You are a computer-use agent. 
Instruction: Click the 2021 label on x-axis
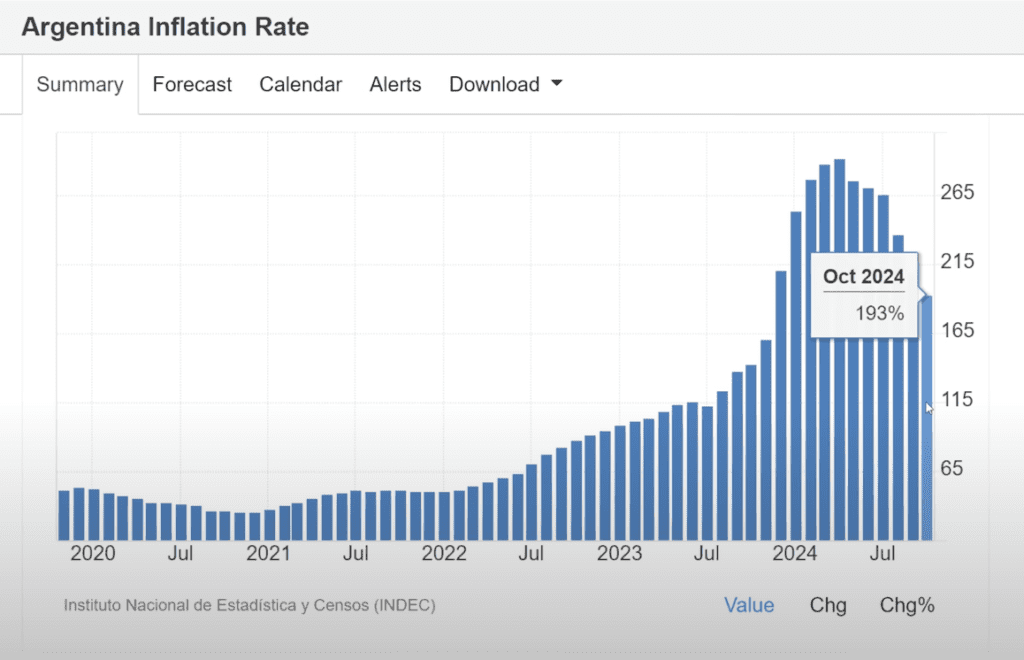(268, 553)
